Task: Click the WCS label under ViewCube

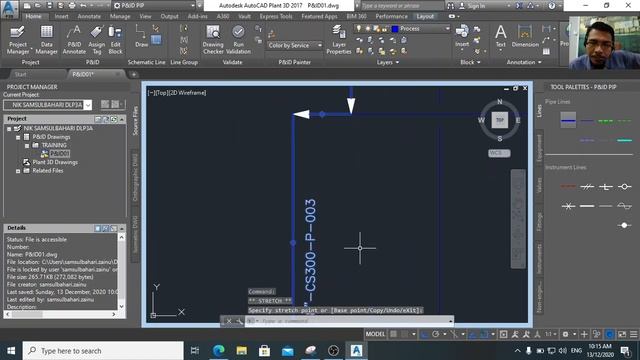Action: 499,153
